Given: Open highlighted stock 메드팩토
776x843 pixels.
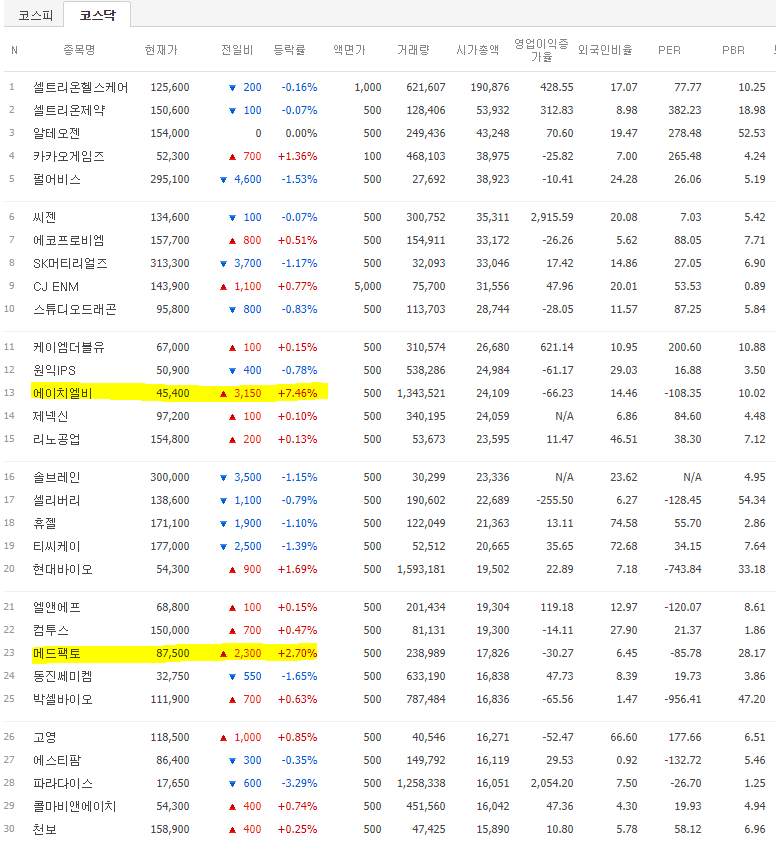Looking at the screenshot, I should point(56,654).
